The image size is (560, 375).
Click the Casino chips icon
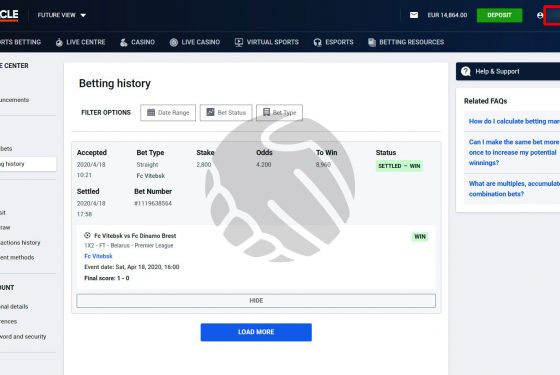click(x=124, y=42)
